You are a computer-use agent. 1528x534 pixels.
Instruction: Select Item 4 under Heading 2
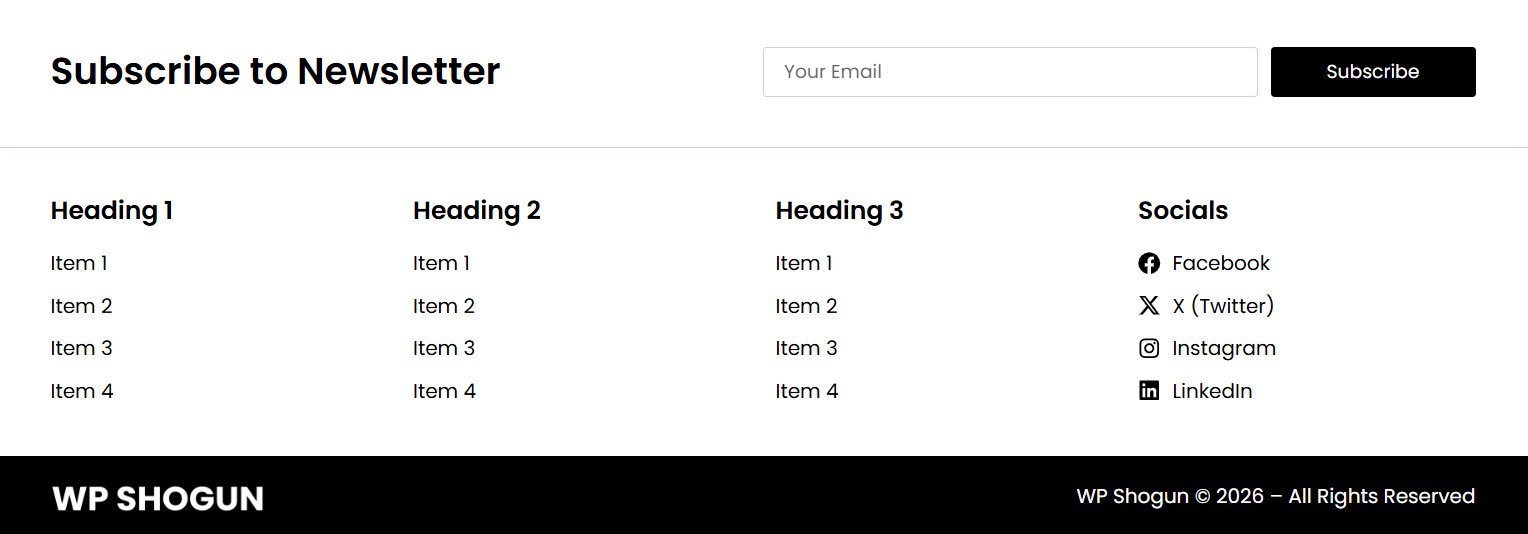tap(444, 391)
